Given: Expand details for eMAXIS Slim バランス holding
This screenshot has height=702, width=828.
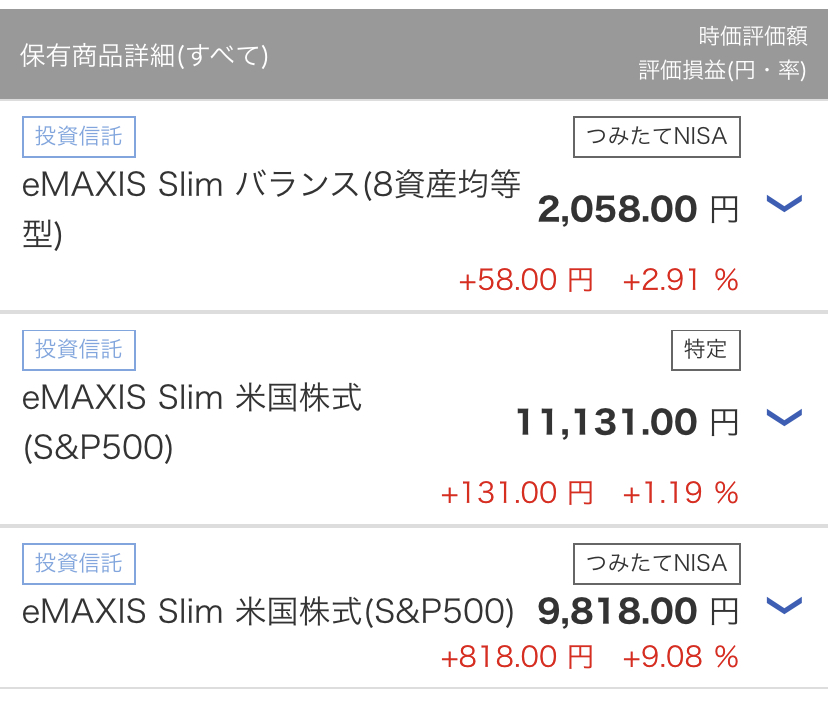Looking at the screenshot, I should tap(786, 206).
